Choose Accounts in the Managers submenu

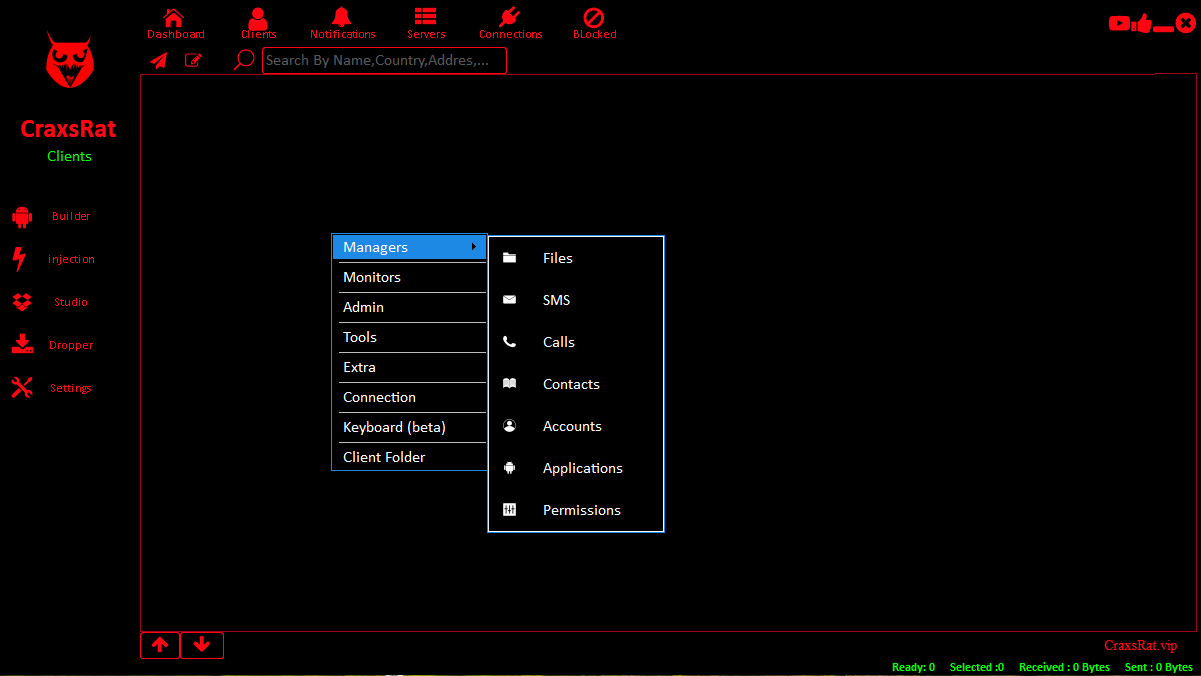coord(576,426)
